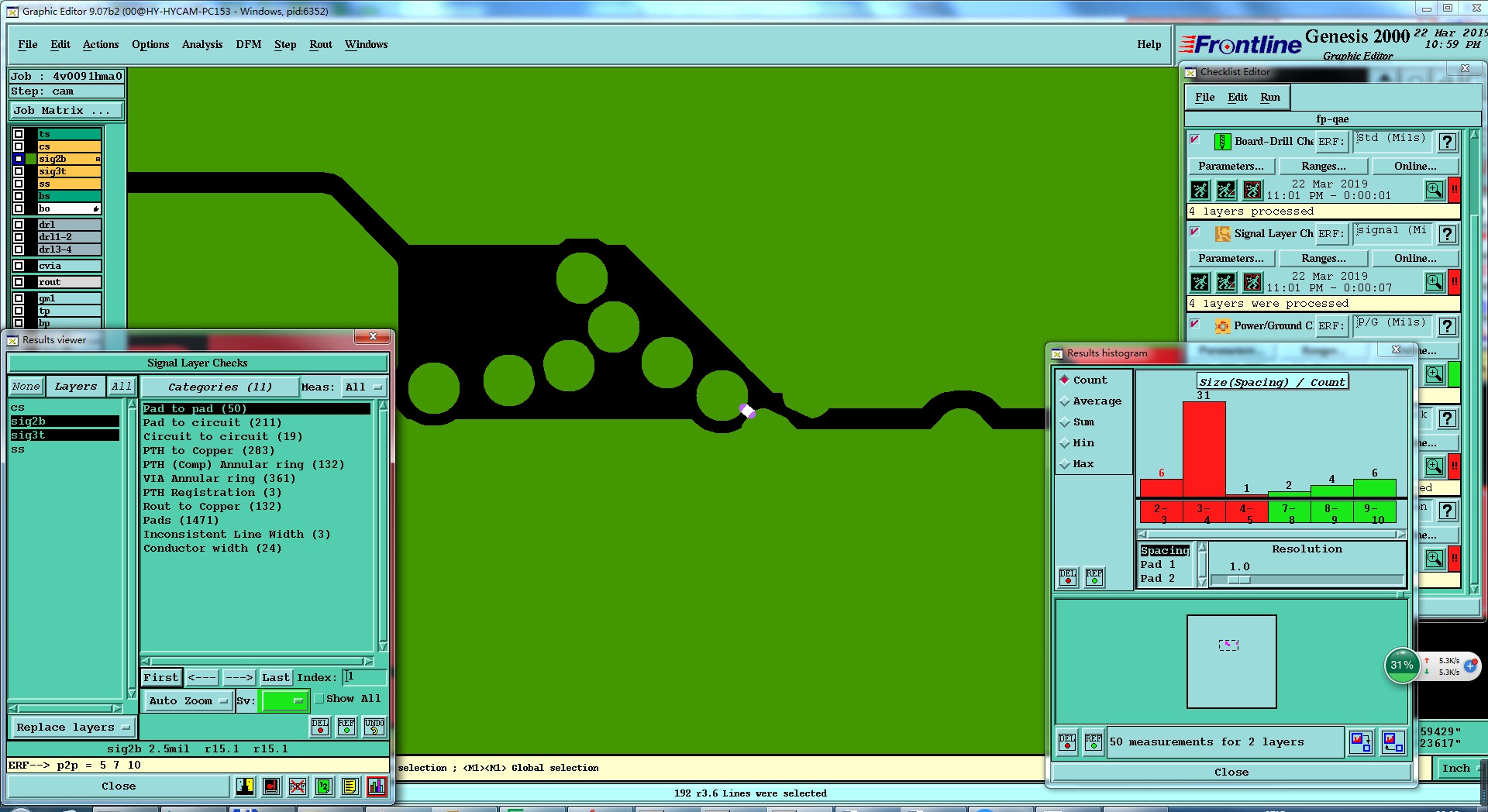Viewport: 1488px width, 812px height.
Task: Click DEL icon beside measurements summary
Action: pos(1067,742)
